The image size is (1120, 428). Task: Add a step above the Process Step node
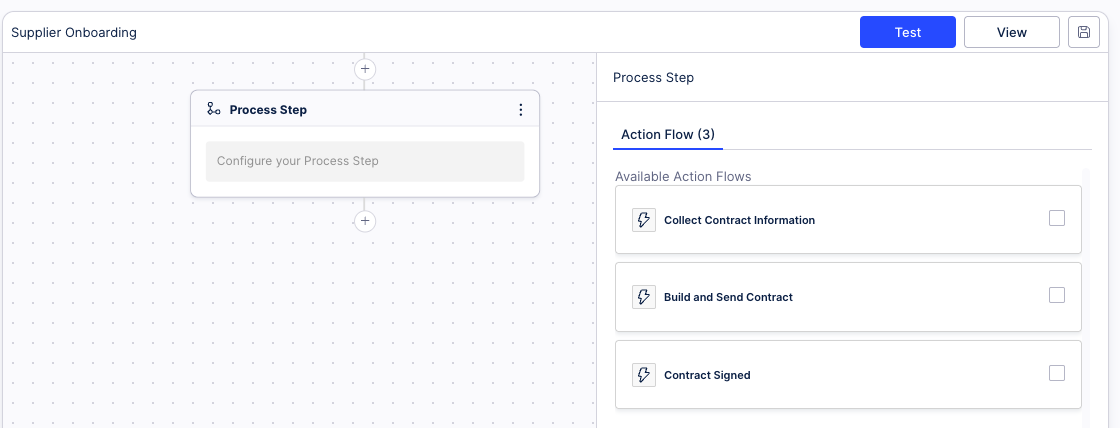tap(365, 69)
